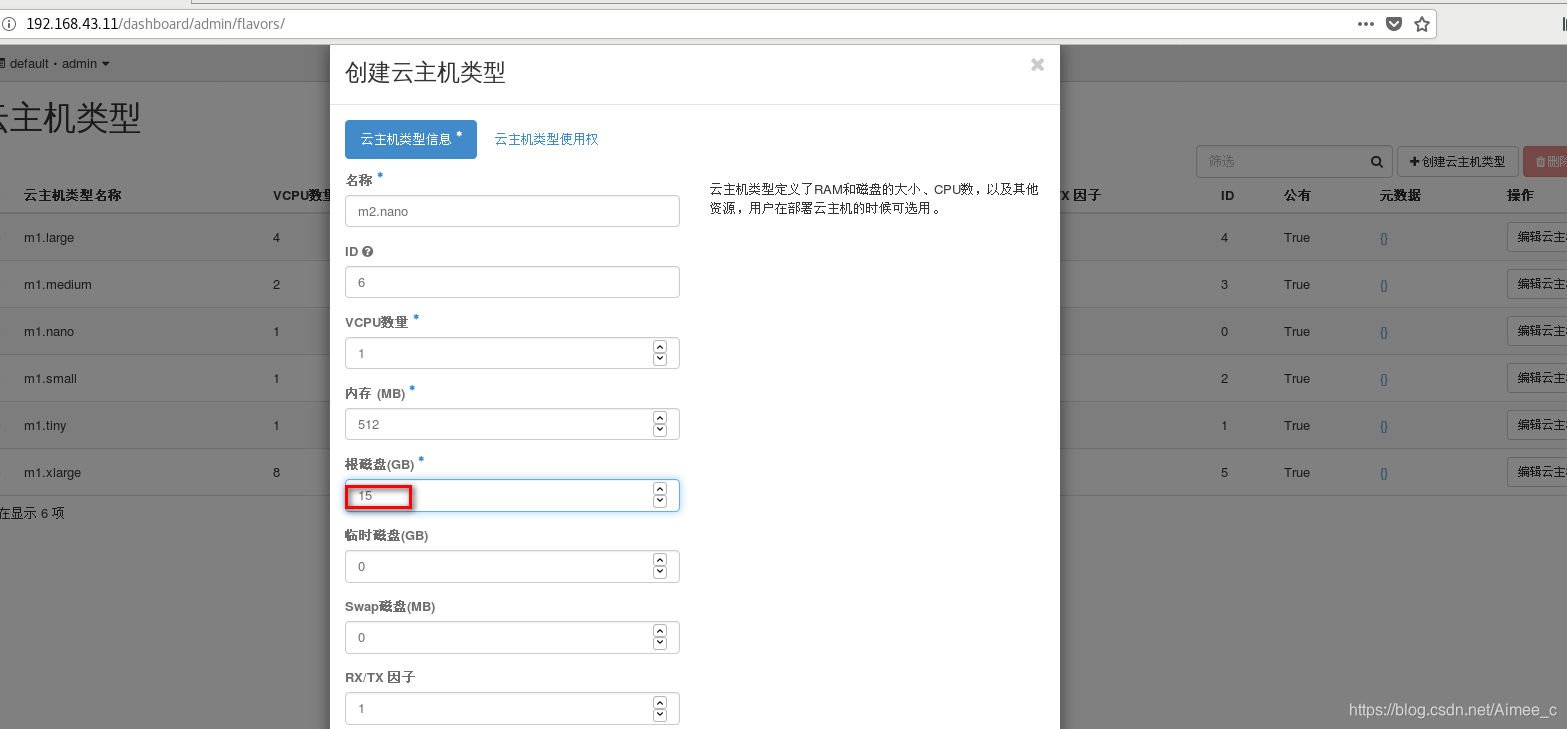Viewport: 1567px width, 729px height.
Task: Decrease memory (MB) with down arrow
Action: click(x=659, y=430)
